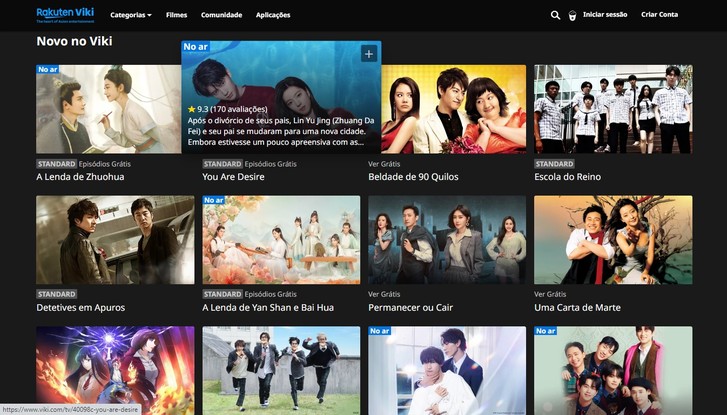Click STANDARD badge above Yan Shan e Bai Hua title

pos(223,294)
